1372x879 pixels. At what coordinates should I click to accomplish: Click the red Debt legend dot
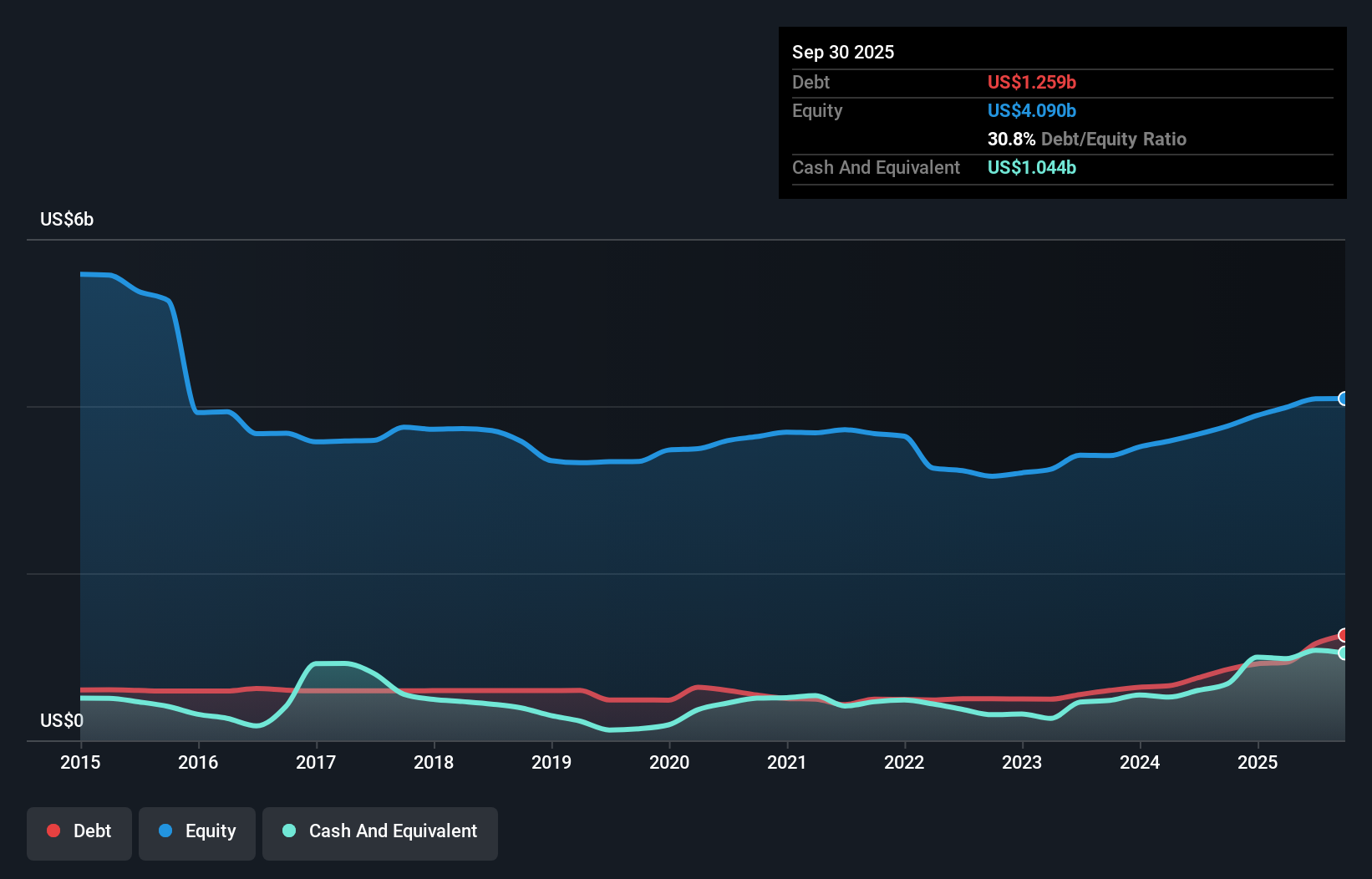[x=52, y=831]
